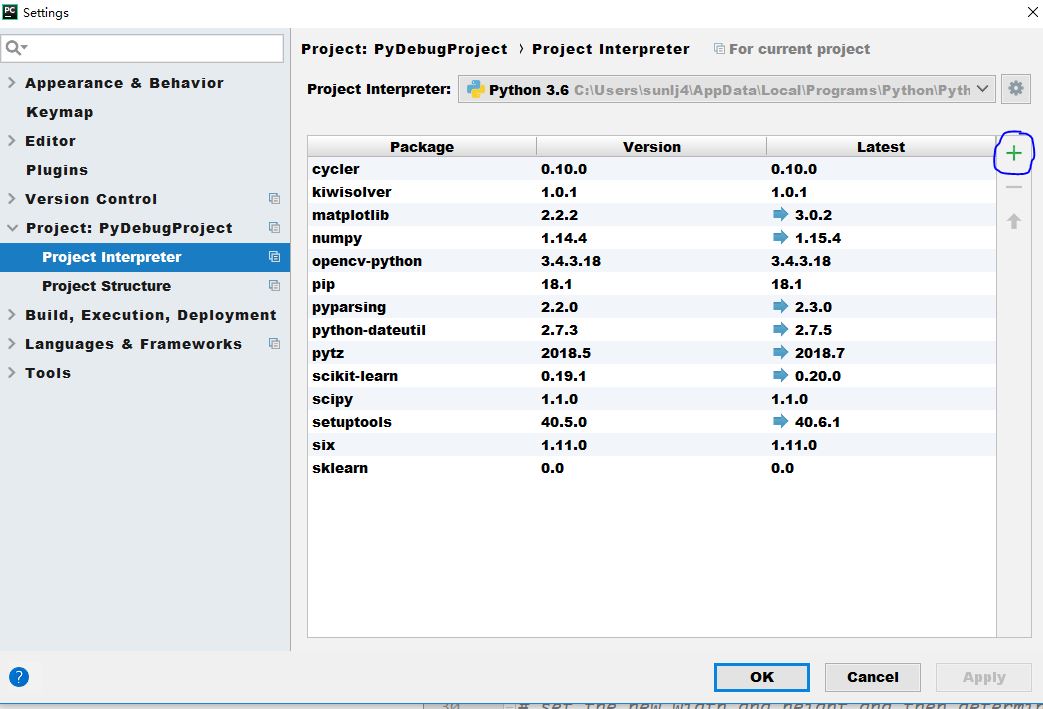Sort by the Version column header
Screen dimensions: 1043x709
652,146
